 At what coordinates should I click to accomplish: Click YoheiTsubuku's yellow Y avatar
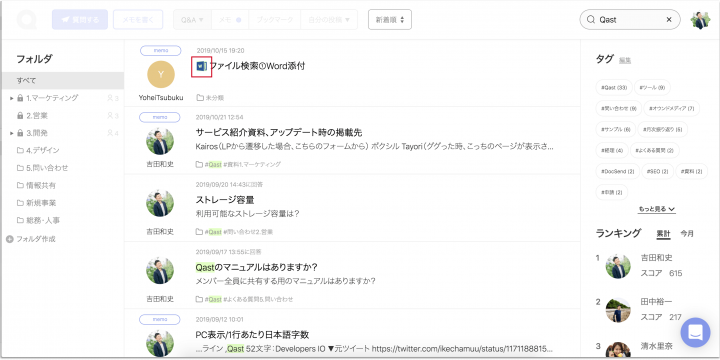(161, 75)
